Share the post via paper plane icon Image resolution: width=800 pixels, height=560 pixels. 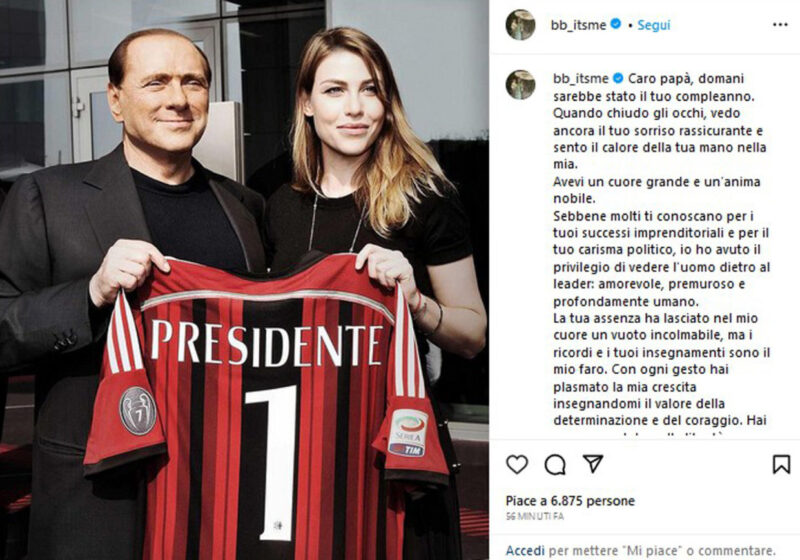coord(593,463)
